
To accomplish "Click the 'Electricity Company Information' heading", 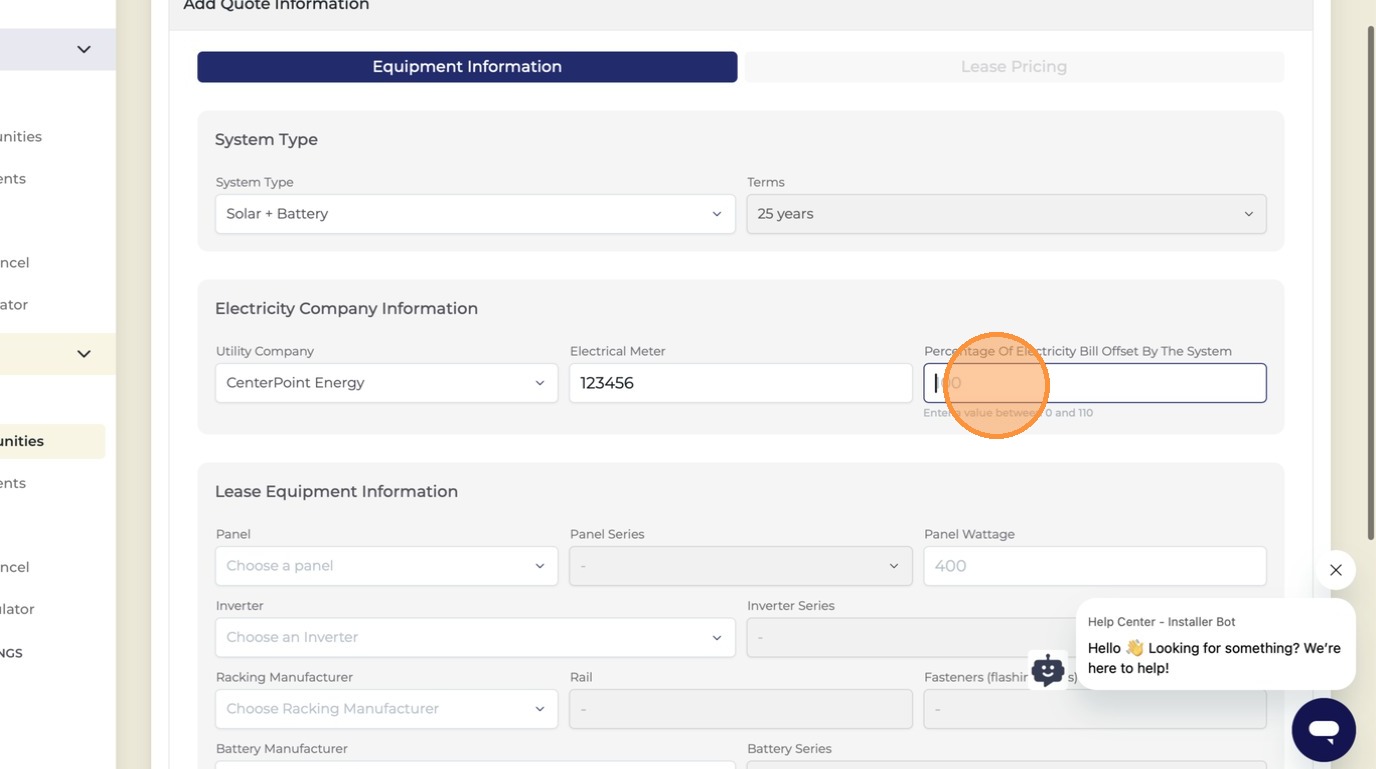I will coord(346,309).
